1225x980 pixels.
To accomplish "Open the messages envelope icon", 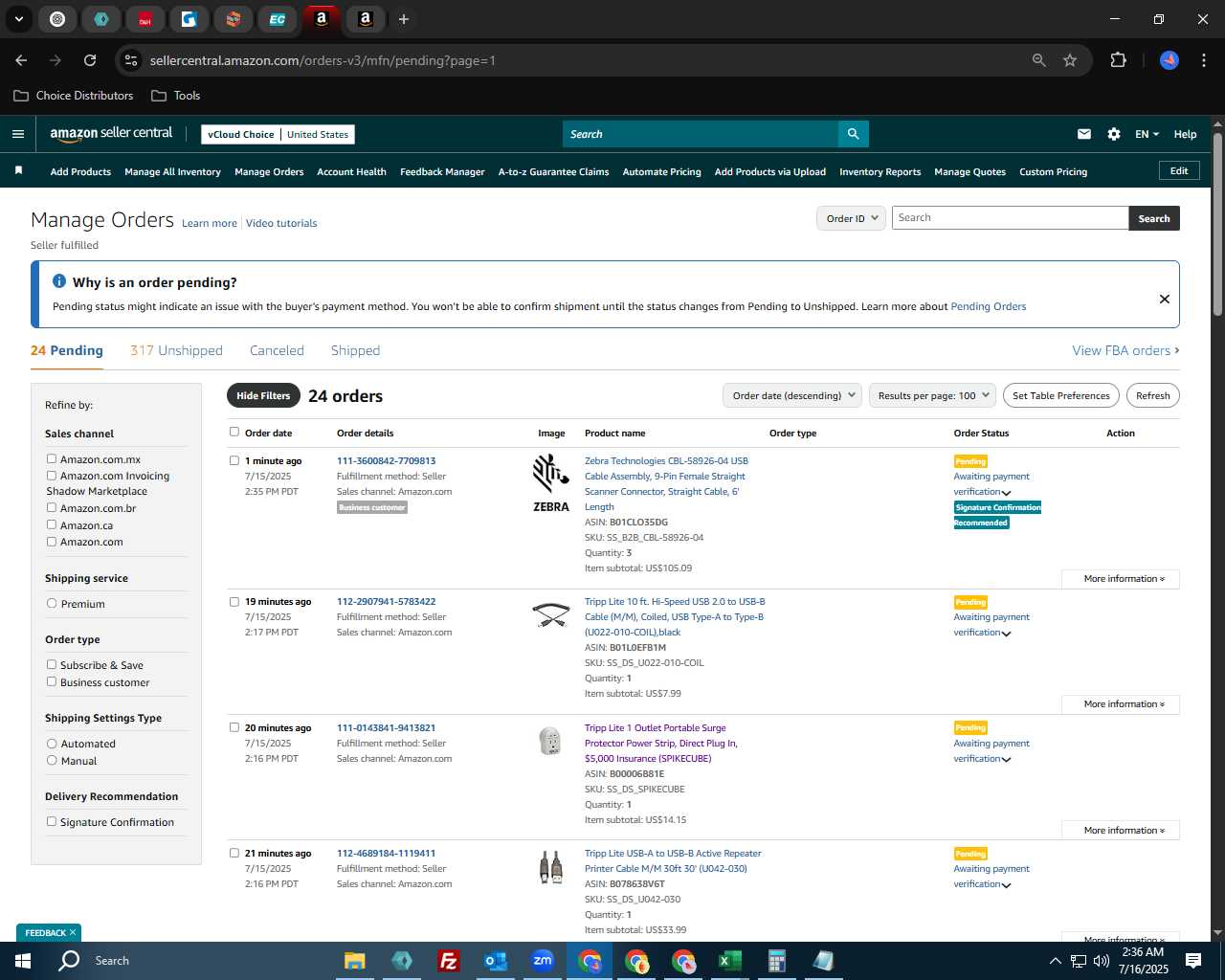I will 1084,134.
